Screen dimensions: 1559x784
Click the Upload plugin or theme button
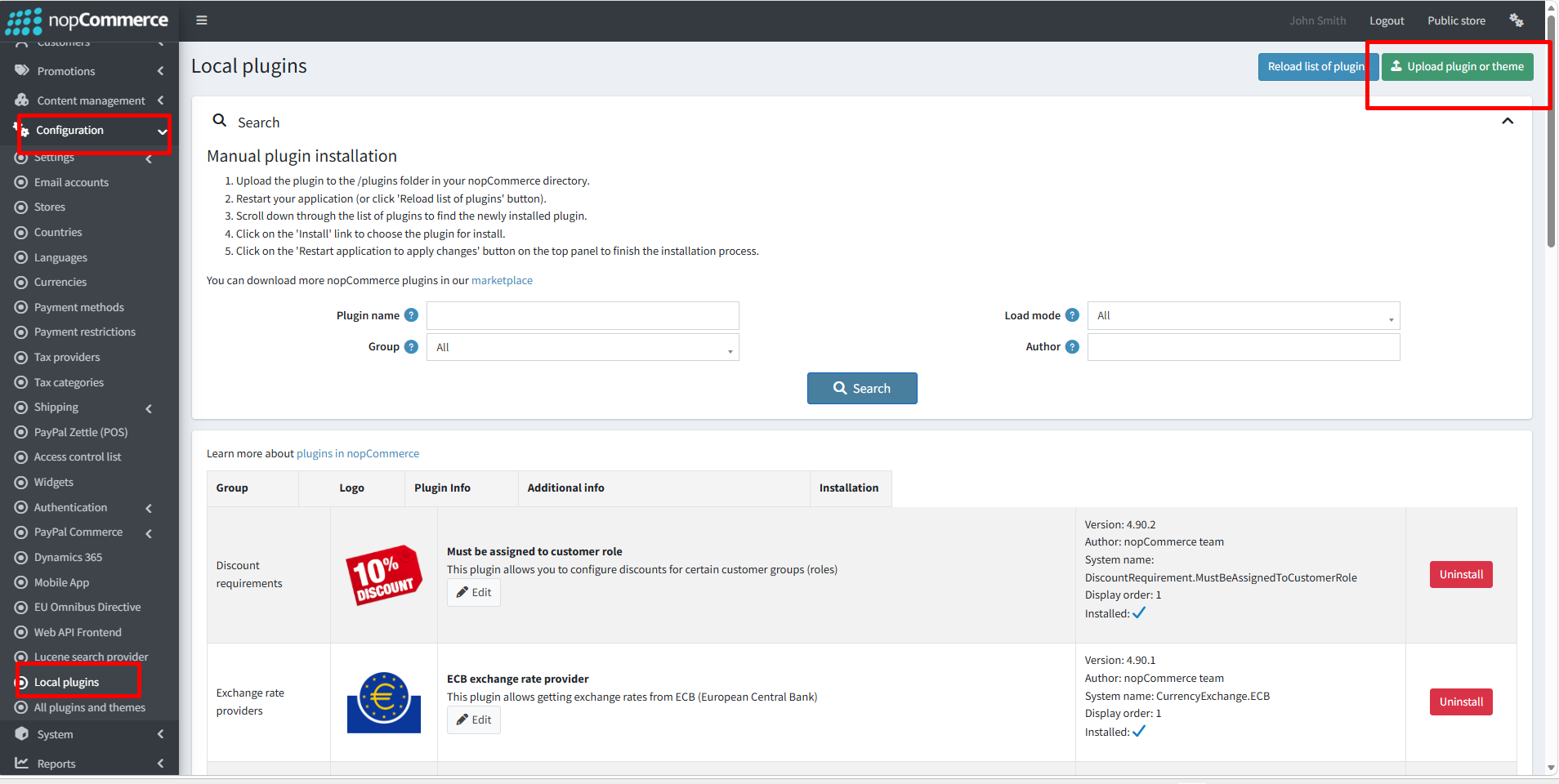[x=1458, y=67]
